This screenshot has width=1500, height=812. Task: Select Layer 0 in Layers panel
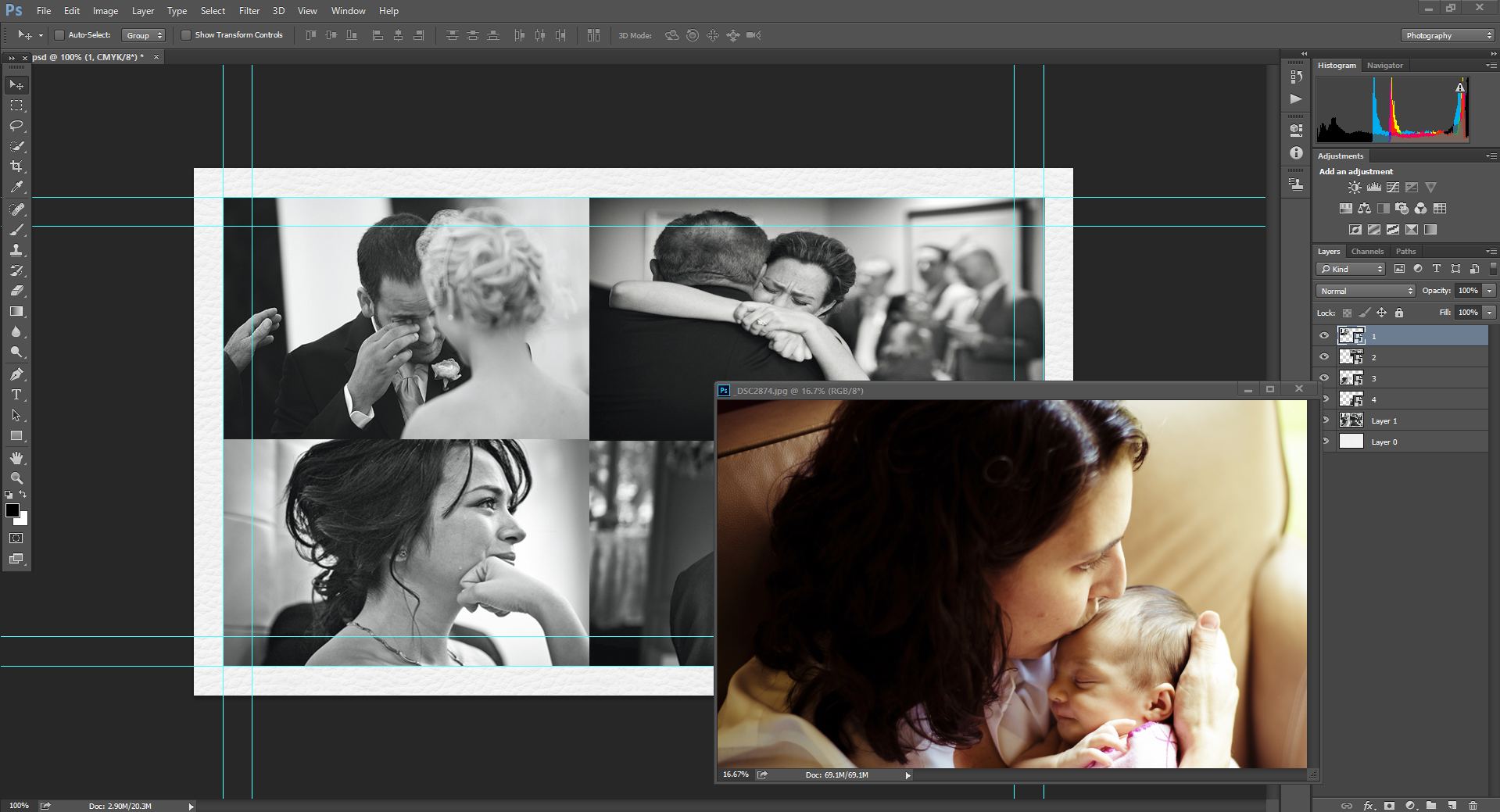1384,442
